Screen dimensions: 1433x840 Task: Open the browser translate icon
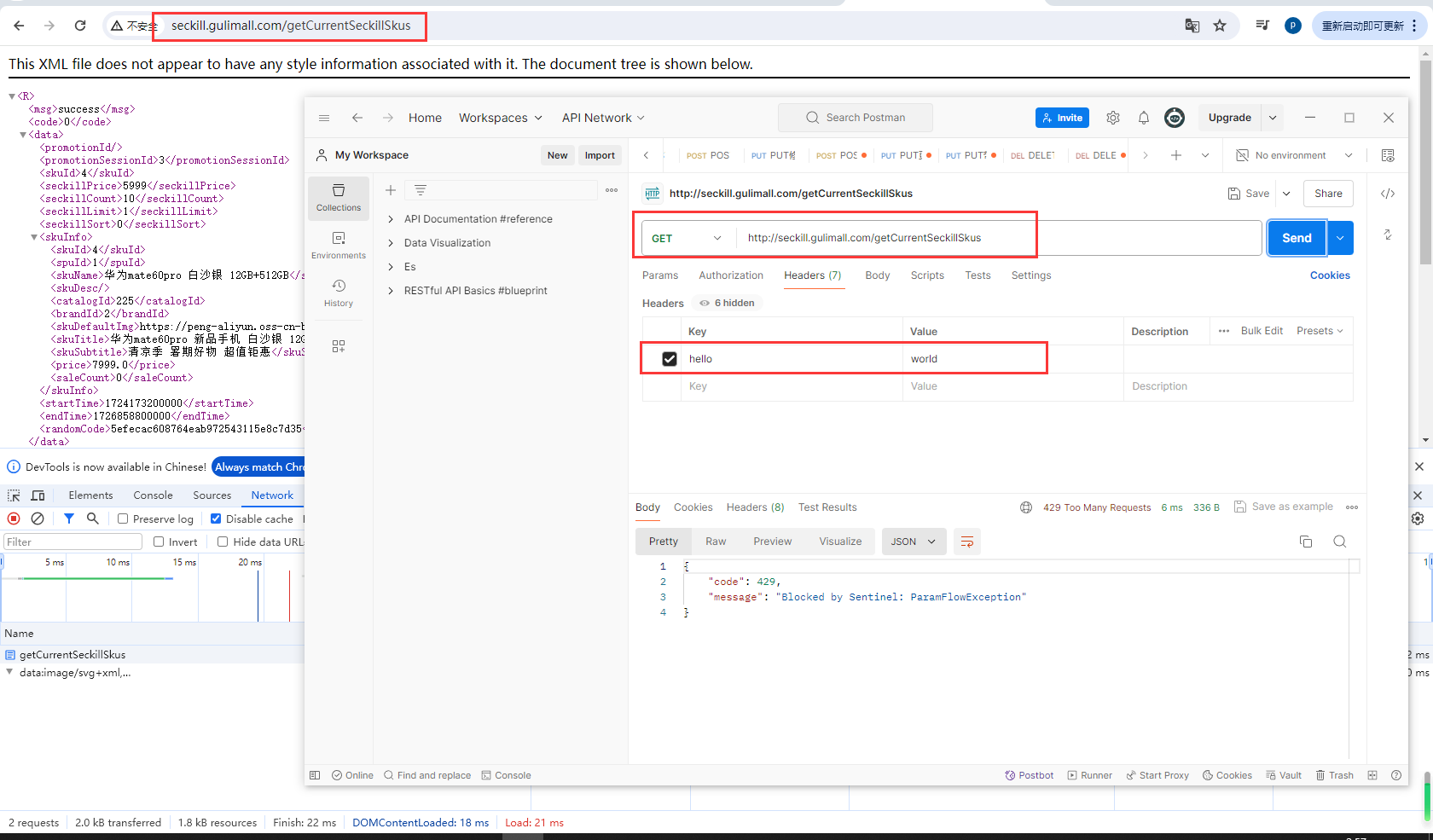(1192, 26)
